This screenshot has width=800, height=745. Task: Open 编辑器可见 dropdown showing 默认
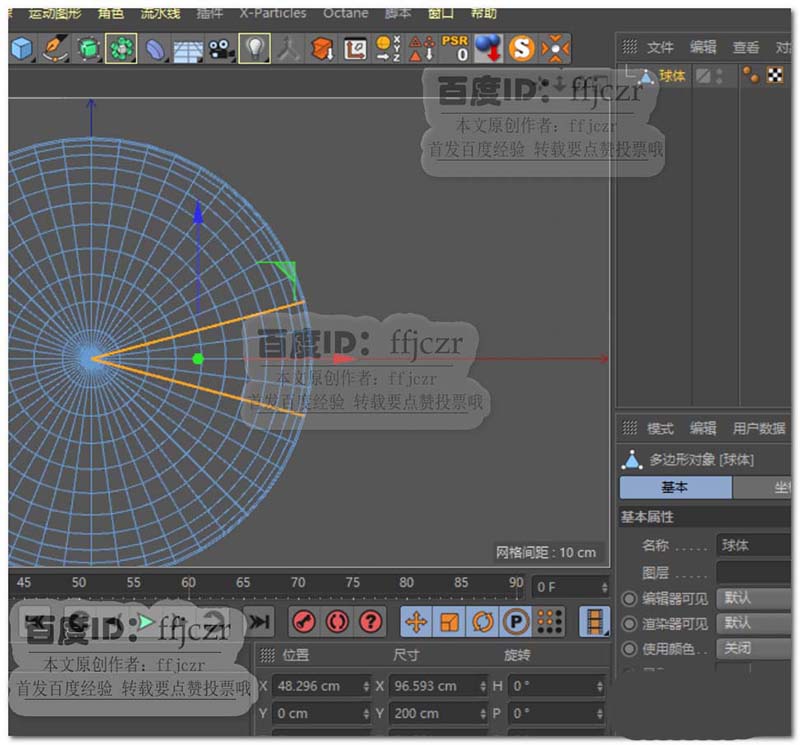coord(754,598)
